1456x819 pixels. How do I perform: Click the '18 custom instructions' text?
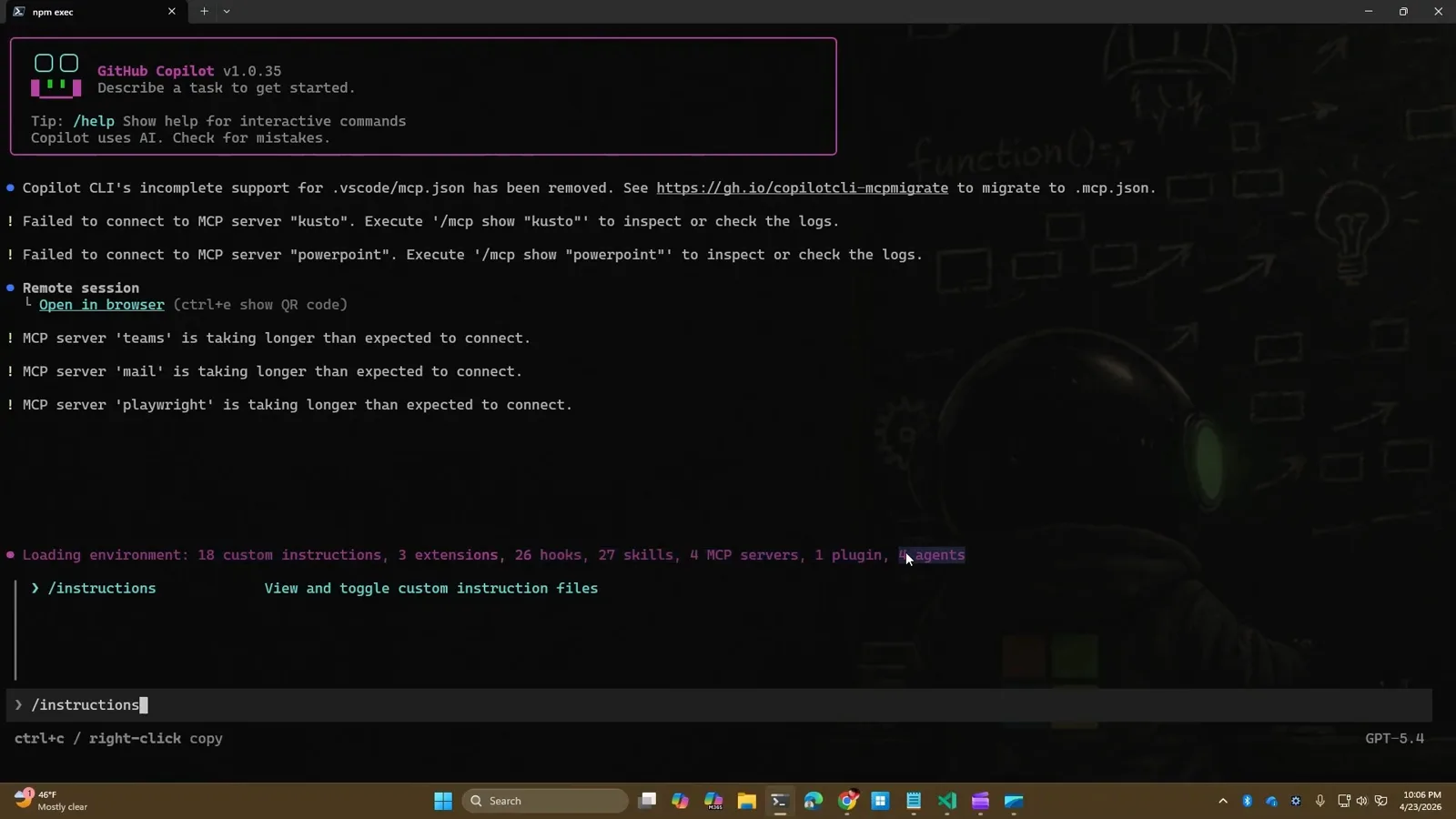click(x=289, y=555)
